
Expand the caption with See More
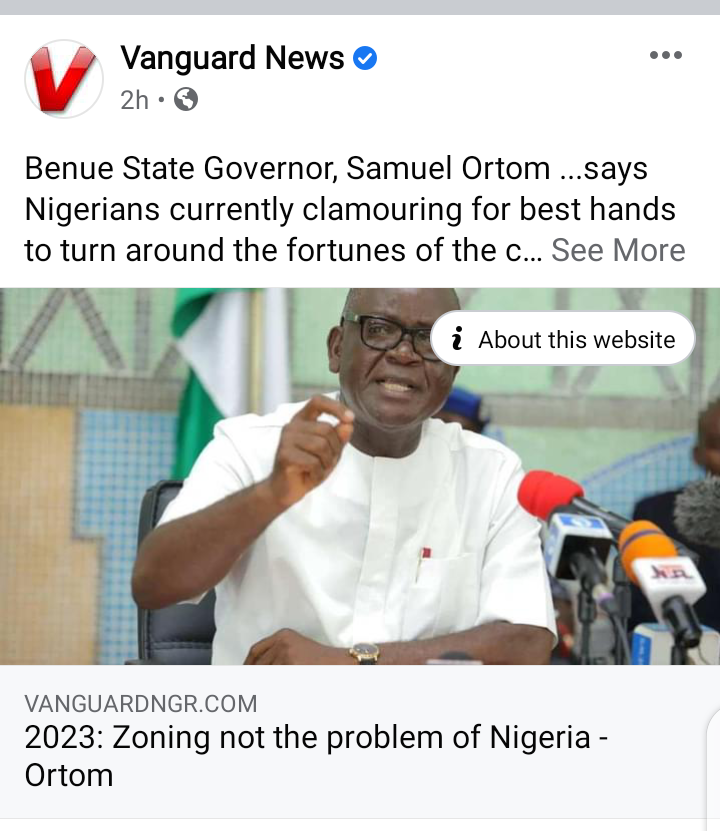click(x=618, y=250)
